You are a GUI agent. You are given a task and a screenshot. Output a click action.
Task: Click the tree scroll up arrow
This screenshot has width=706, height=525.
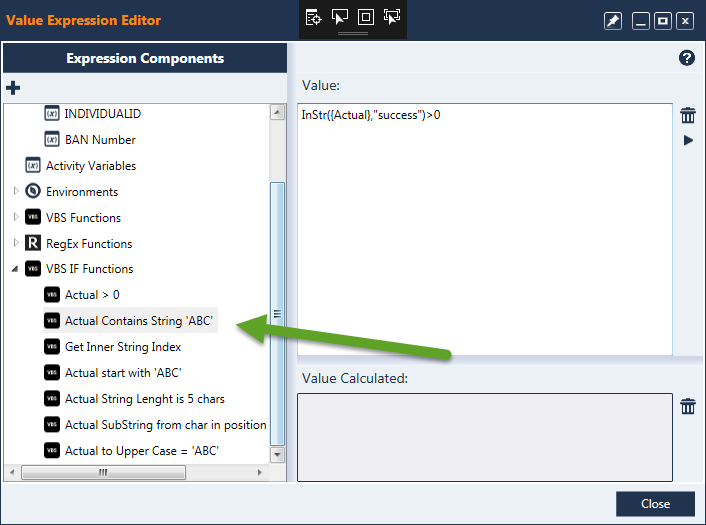click(277, 112)
